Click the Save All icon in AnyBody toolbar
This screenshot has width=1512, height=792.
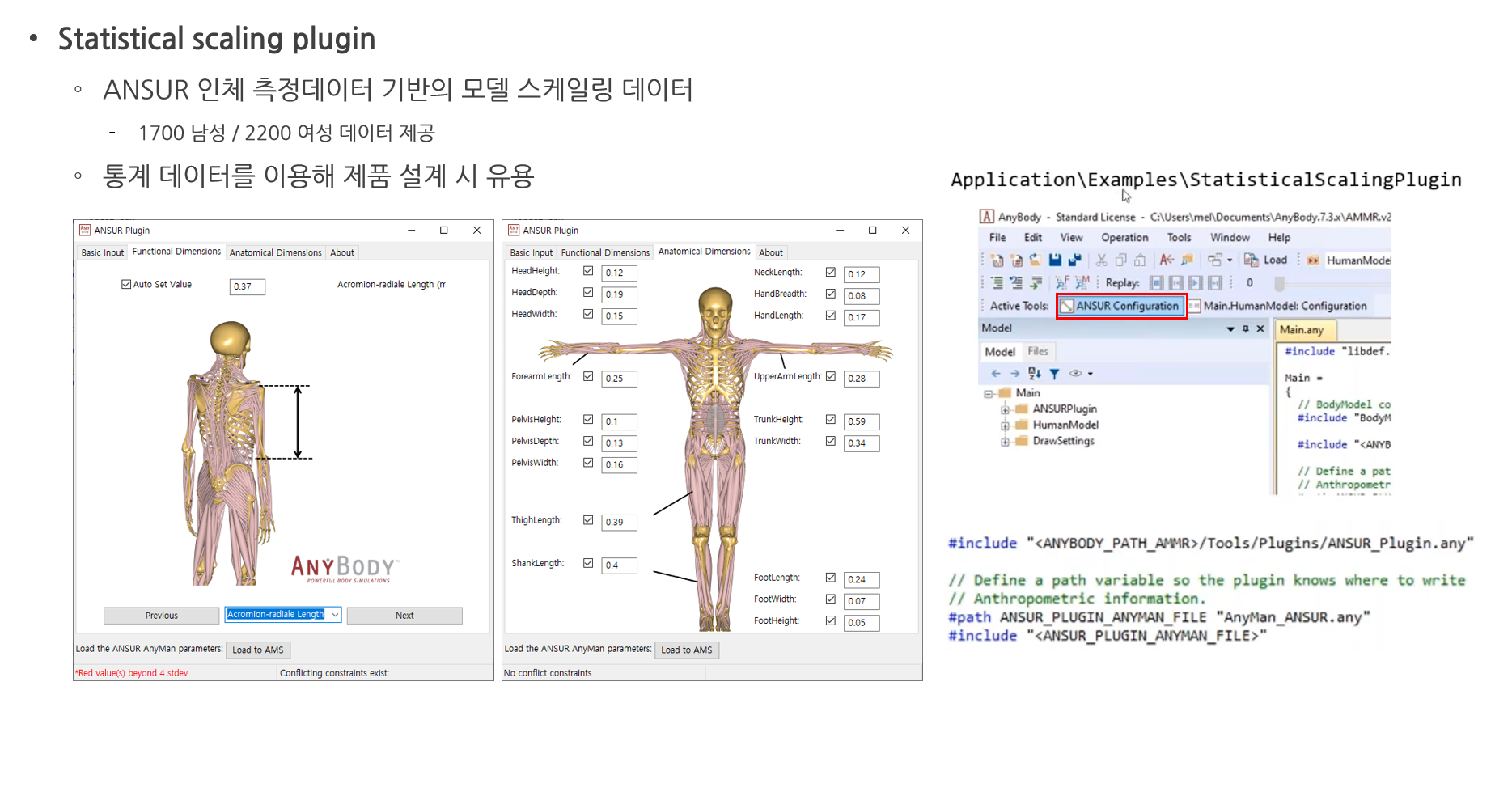pyautogui.click(x=1074, y=260)
